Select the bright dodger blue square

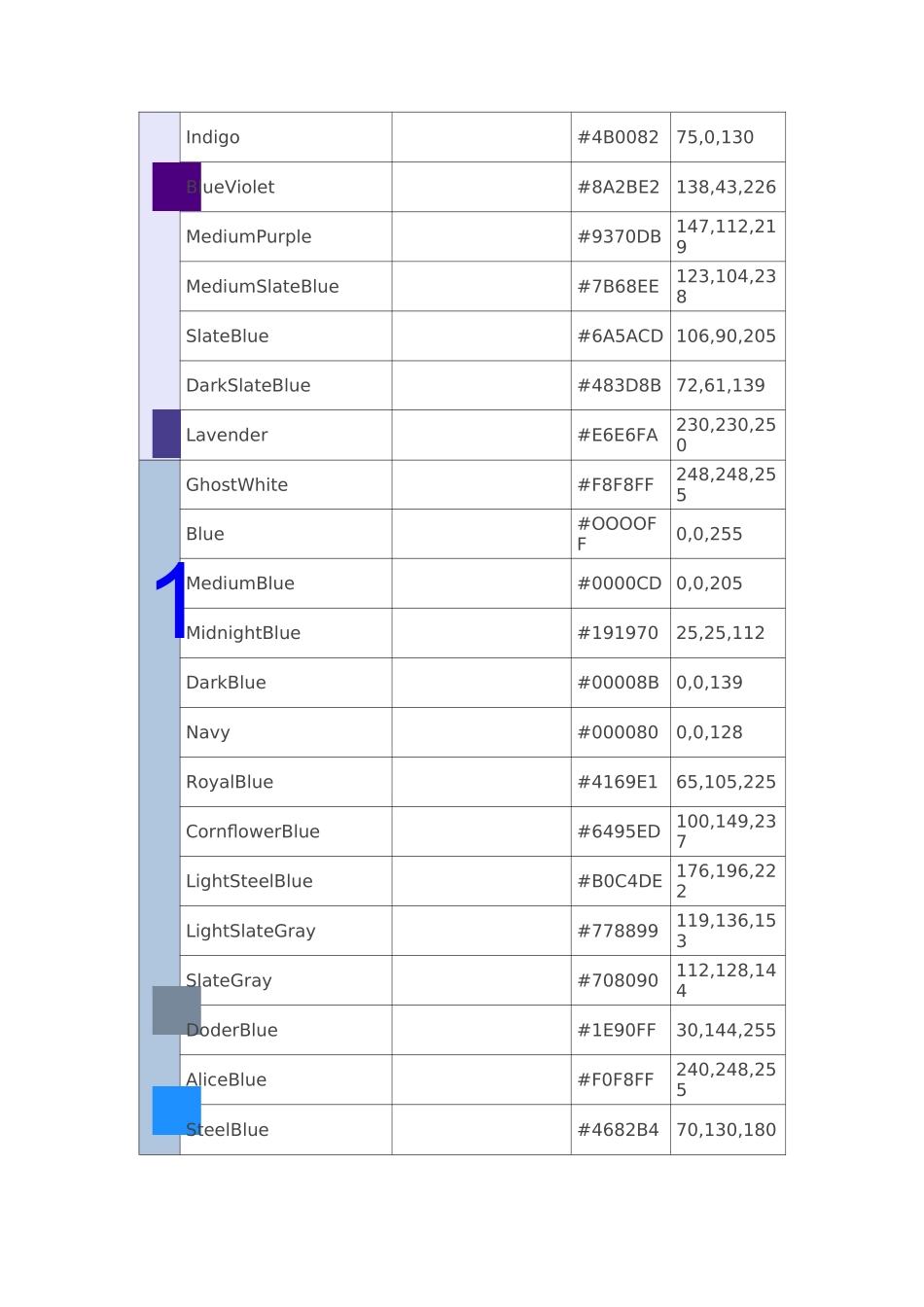point(176,1111)
